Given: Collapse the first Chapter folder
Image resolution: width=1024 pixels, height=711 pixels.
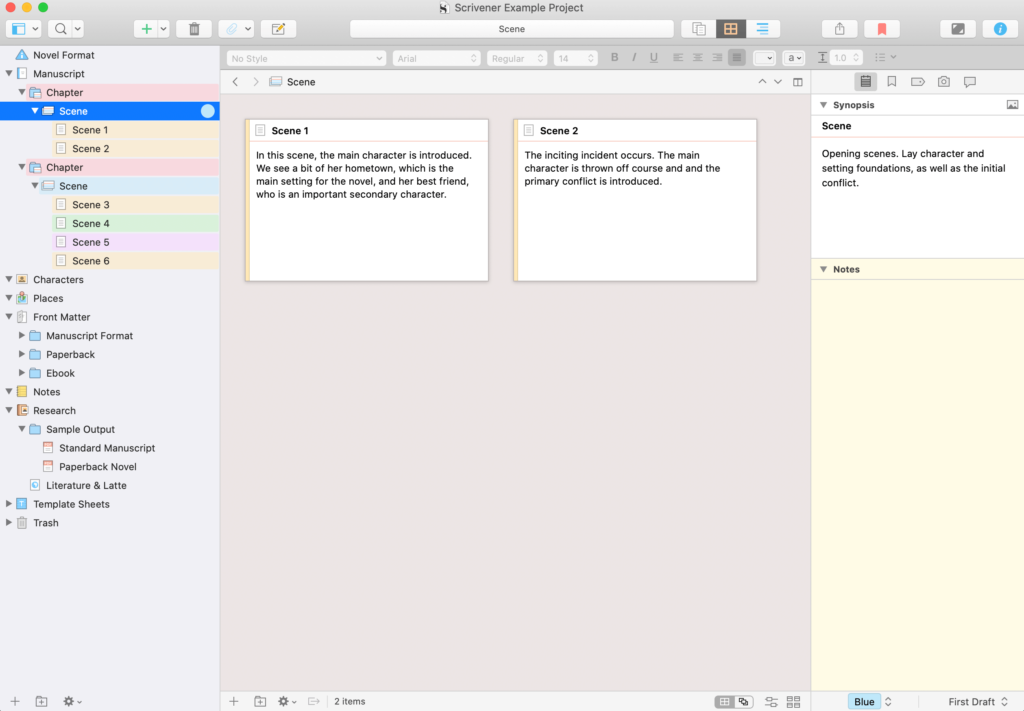Looking at the screenshot, I should tap(22, 92).
